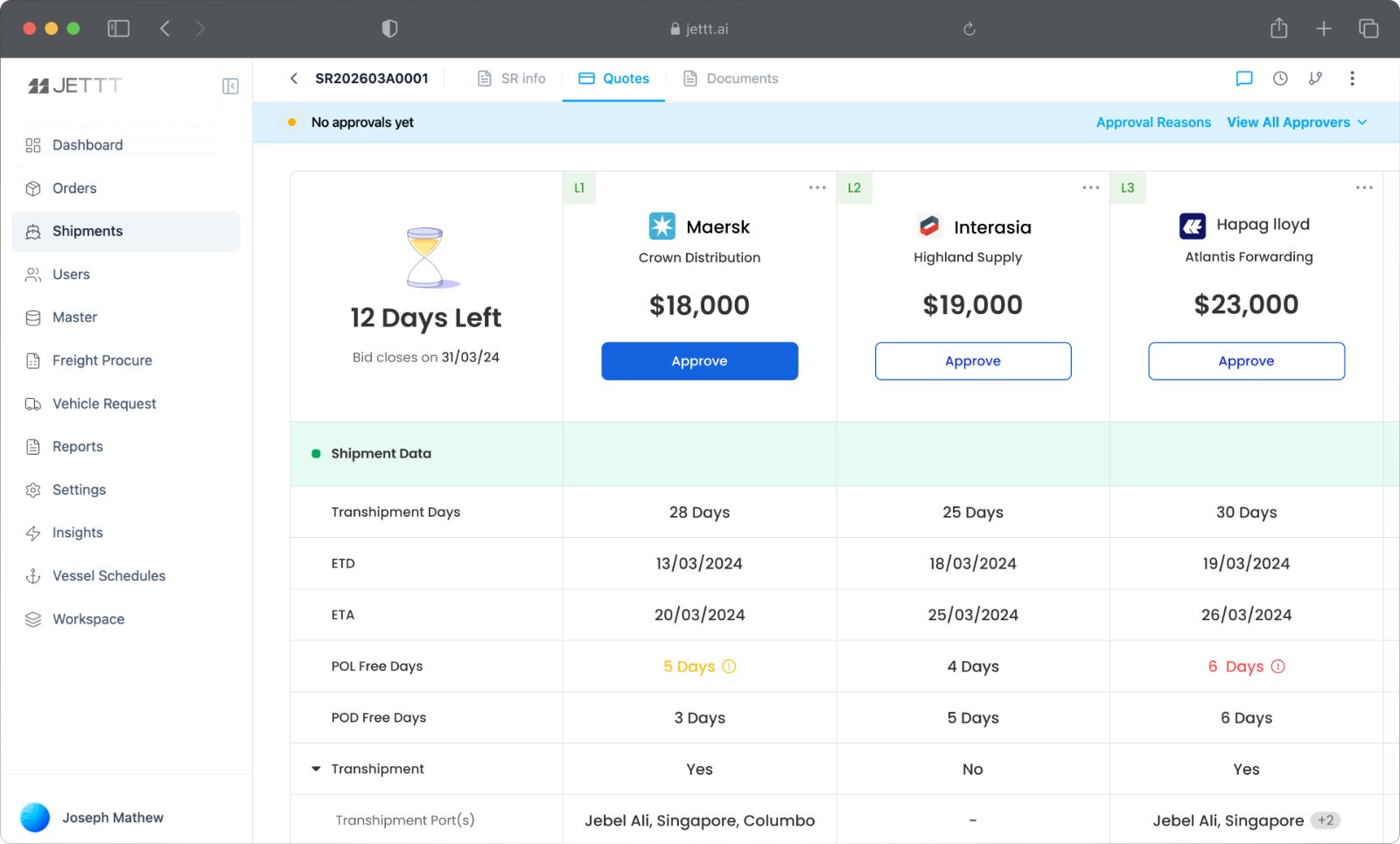Click Interasia ETA 25/03/2024
The width and height of the screenshot is (1400, 844).
(x=973, y=616)
